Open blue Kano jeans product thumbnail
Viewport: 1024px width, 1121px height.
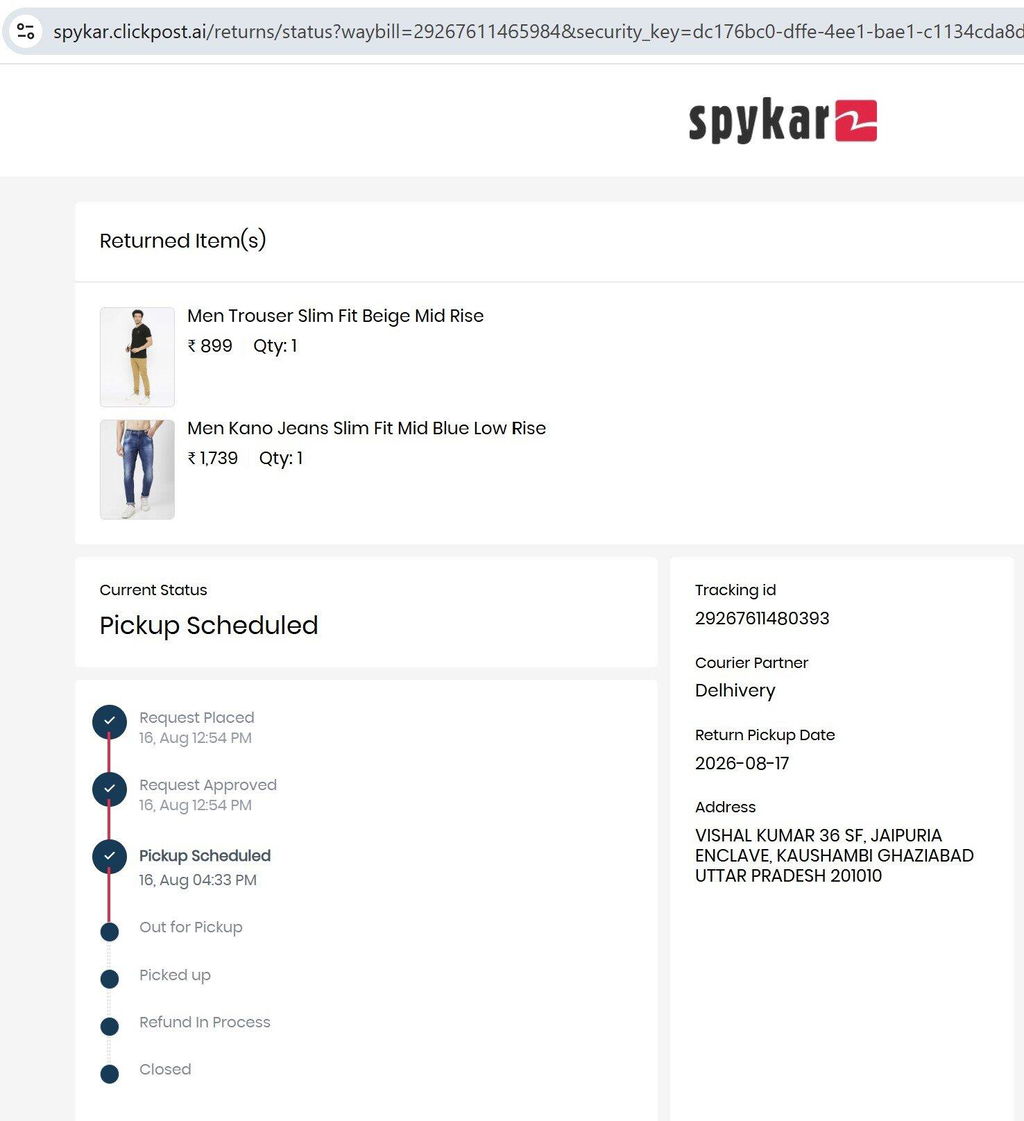tap(137, 469)
